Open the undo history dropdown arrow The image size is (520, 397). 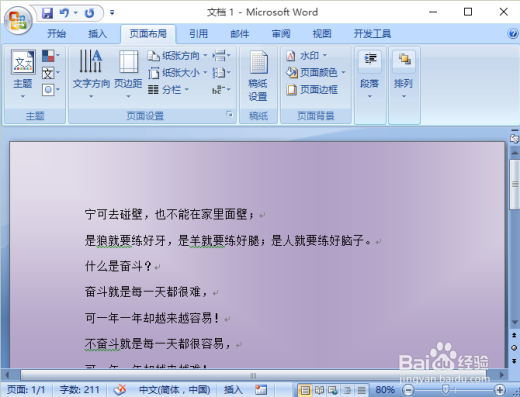(76, 13)
